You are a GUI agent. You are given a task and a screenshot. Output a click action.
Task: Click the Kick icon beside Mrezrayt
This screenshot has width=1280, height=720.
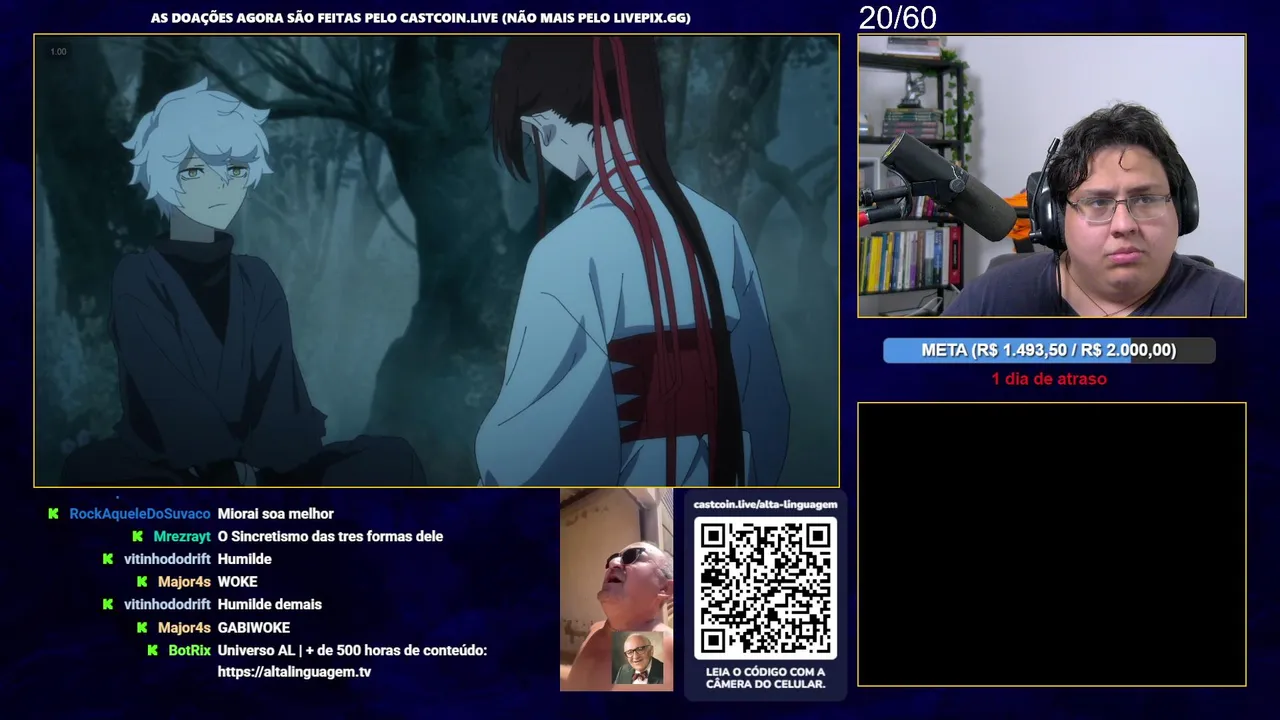pyautogui.click(x=138, y=537)
